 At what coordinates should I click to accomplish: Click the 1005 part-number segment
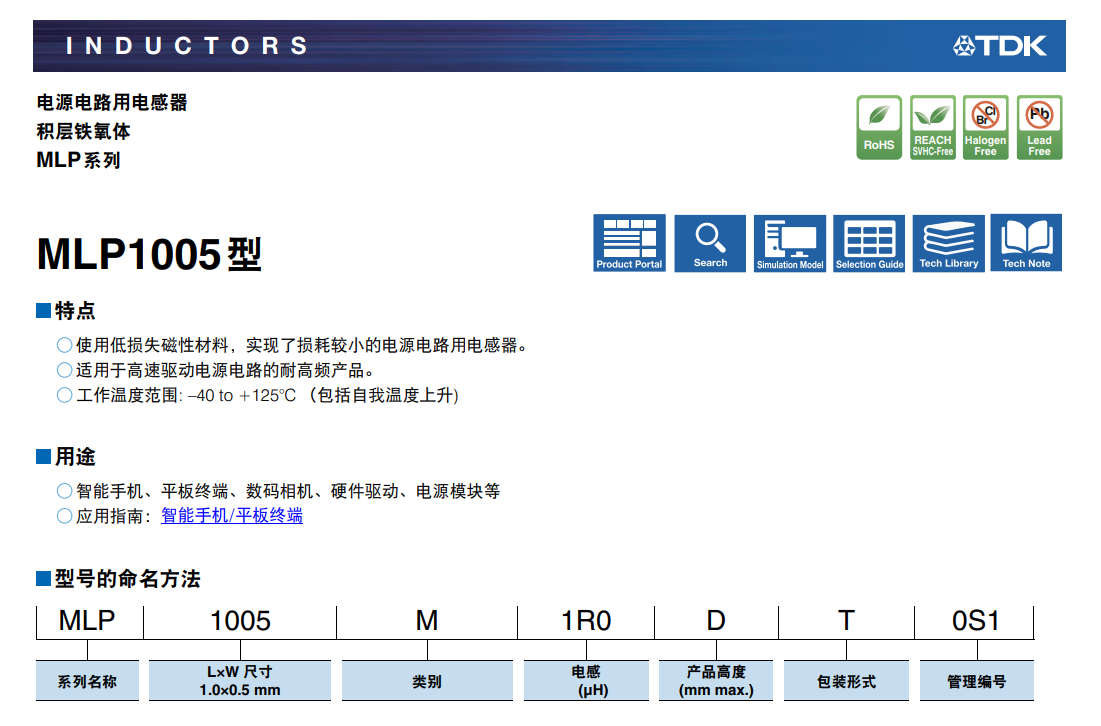click(x=240, y=621)
